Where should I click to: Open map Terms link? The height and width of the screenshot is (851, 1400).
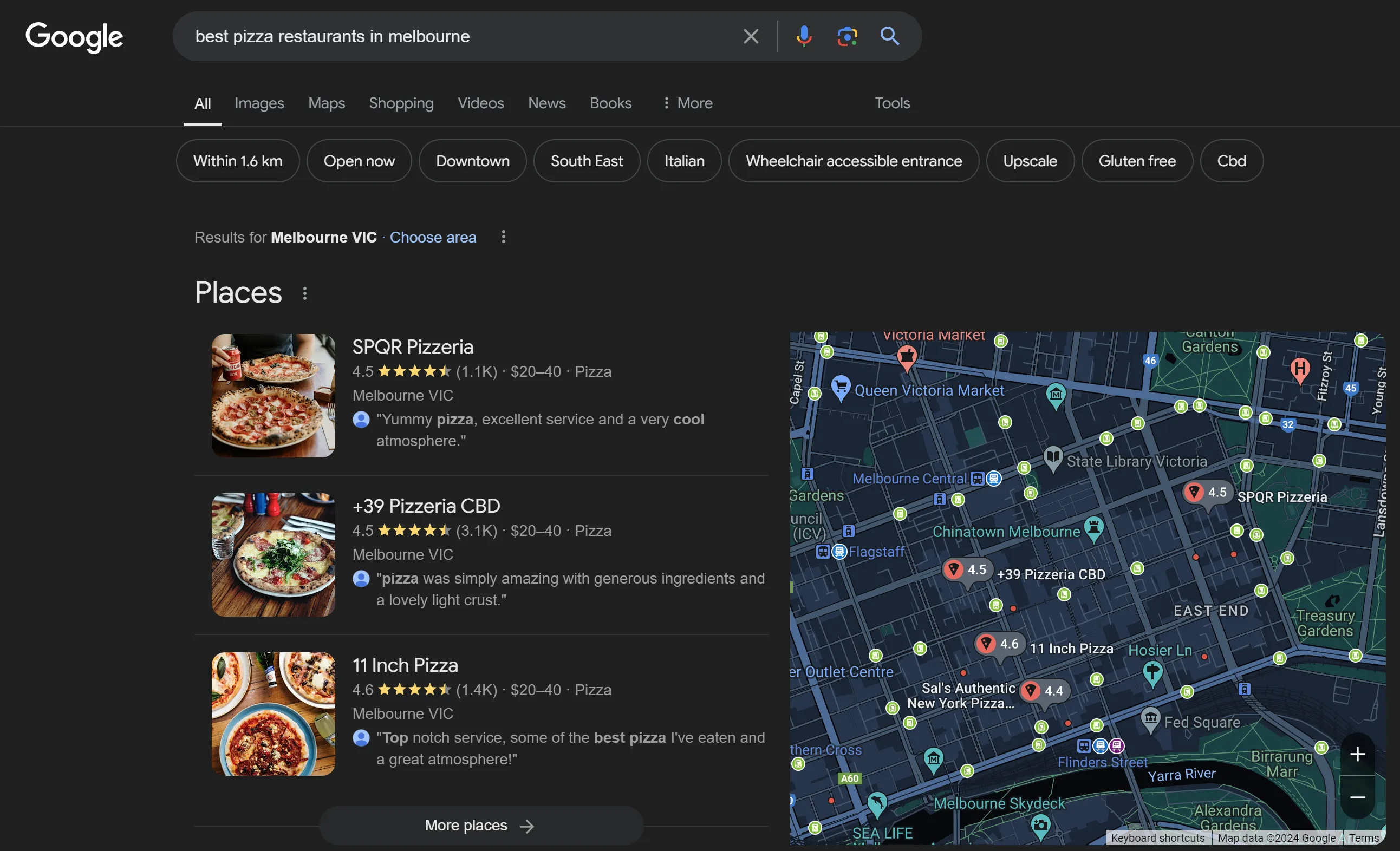tap(1364, 838)
